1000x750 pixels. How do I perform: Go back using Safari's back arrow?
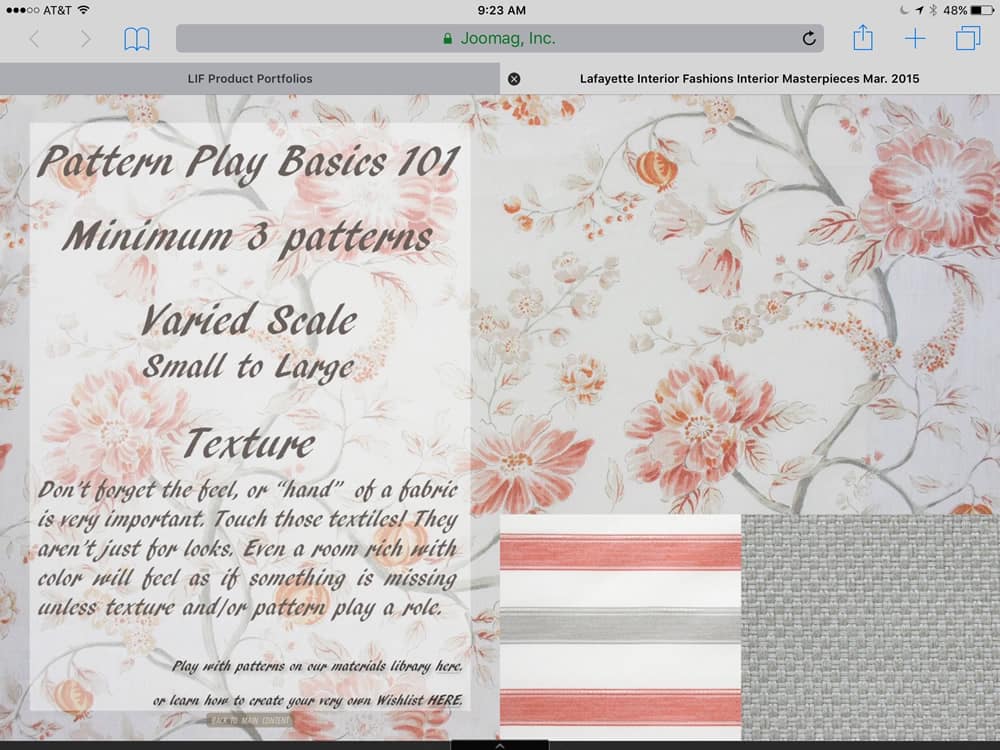[35, 39]
